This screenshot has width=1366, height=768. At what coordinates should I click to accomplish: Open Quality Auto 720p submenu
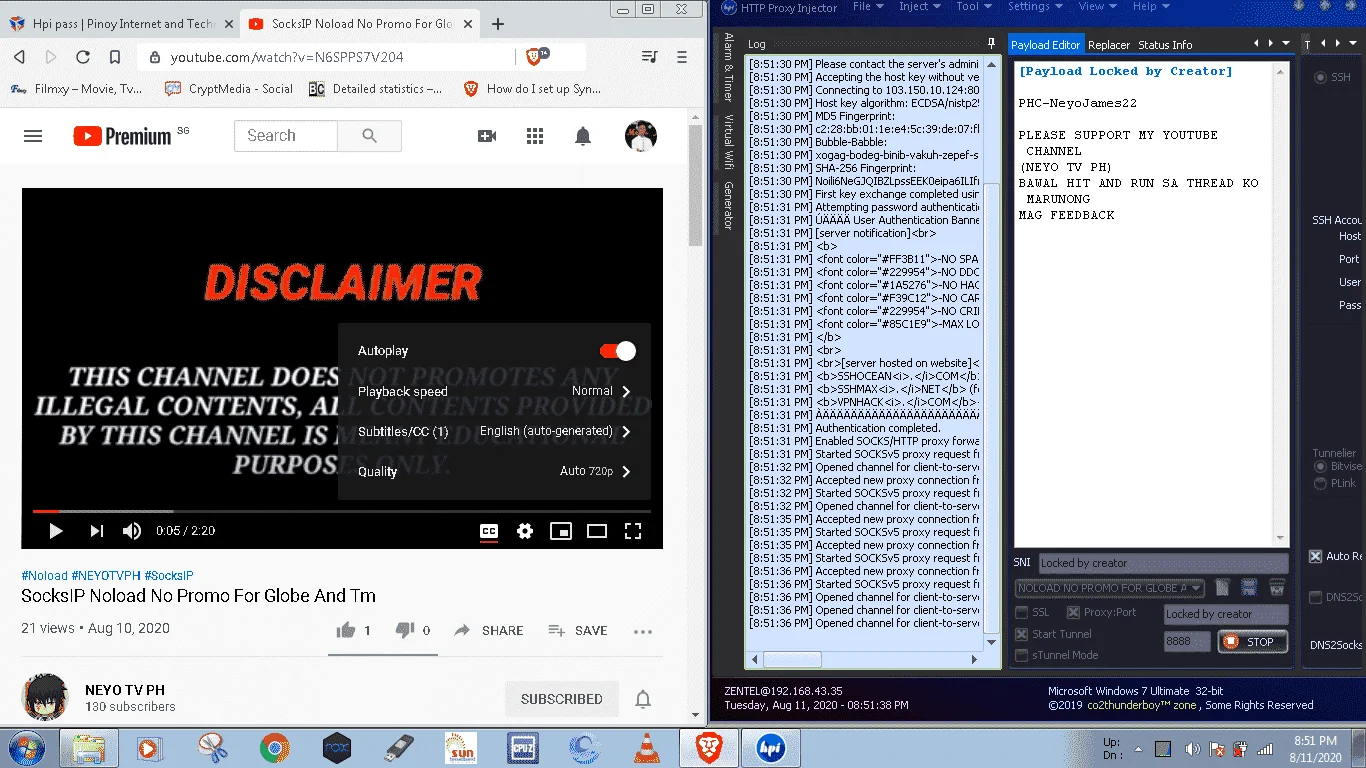click(495, 471)
